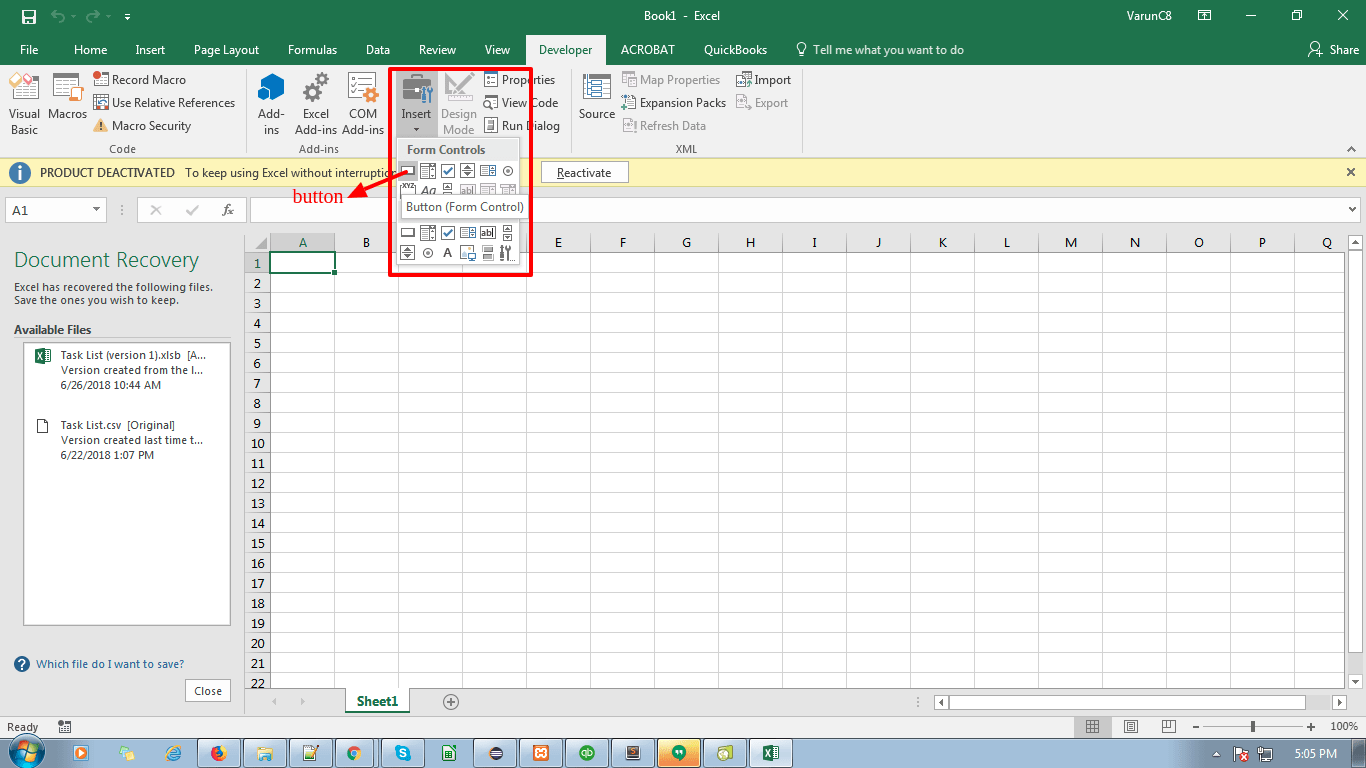This screenshot has height=768, width=1366.
Task: Select ActiveX Text Box (abl) icon
Action: pos(488,233)
